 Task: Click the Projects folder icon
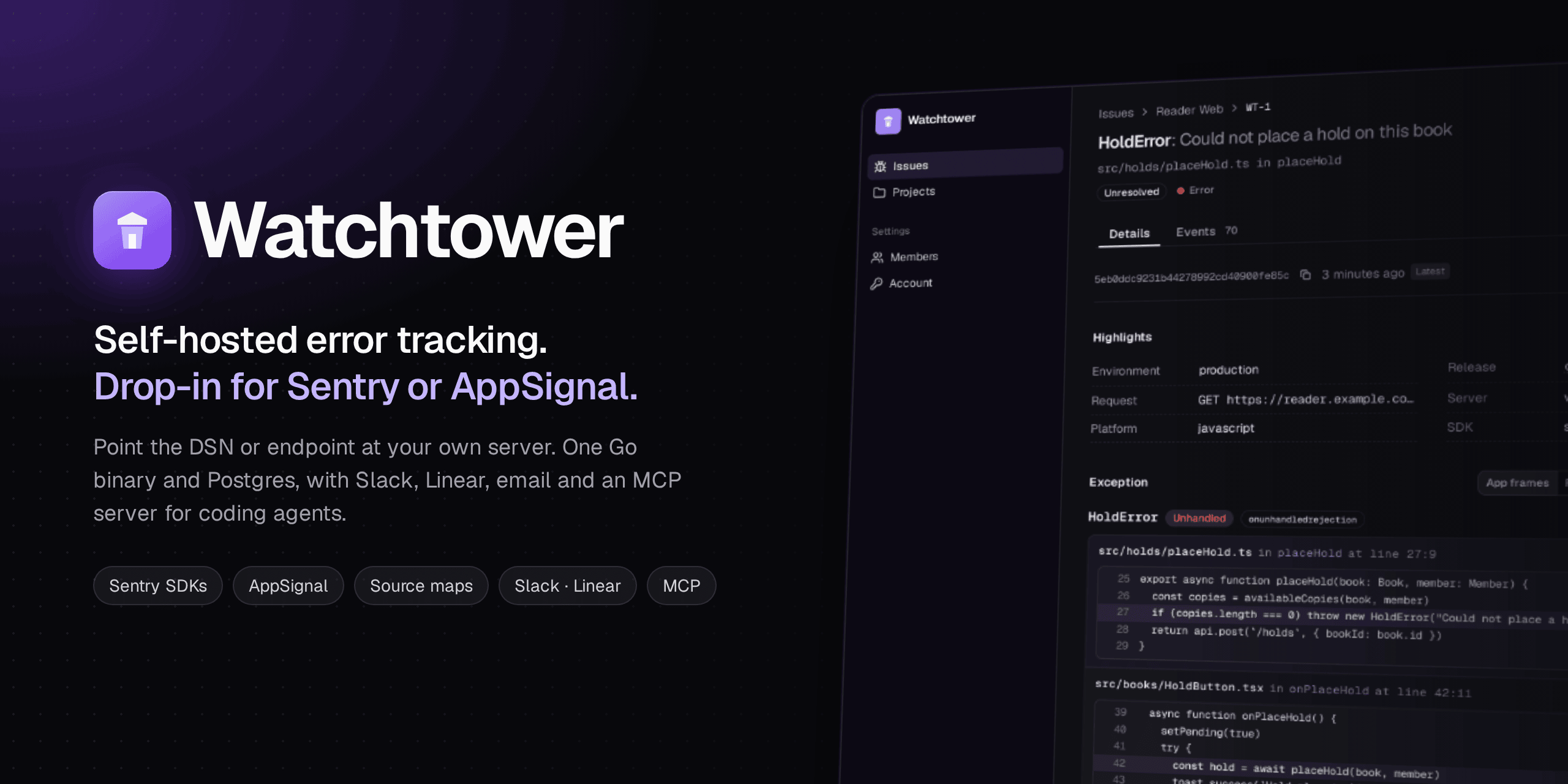tap(880, 192)
